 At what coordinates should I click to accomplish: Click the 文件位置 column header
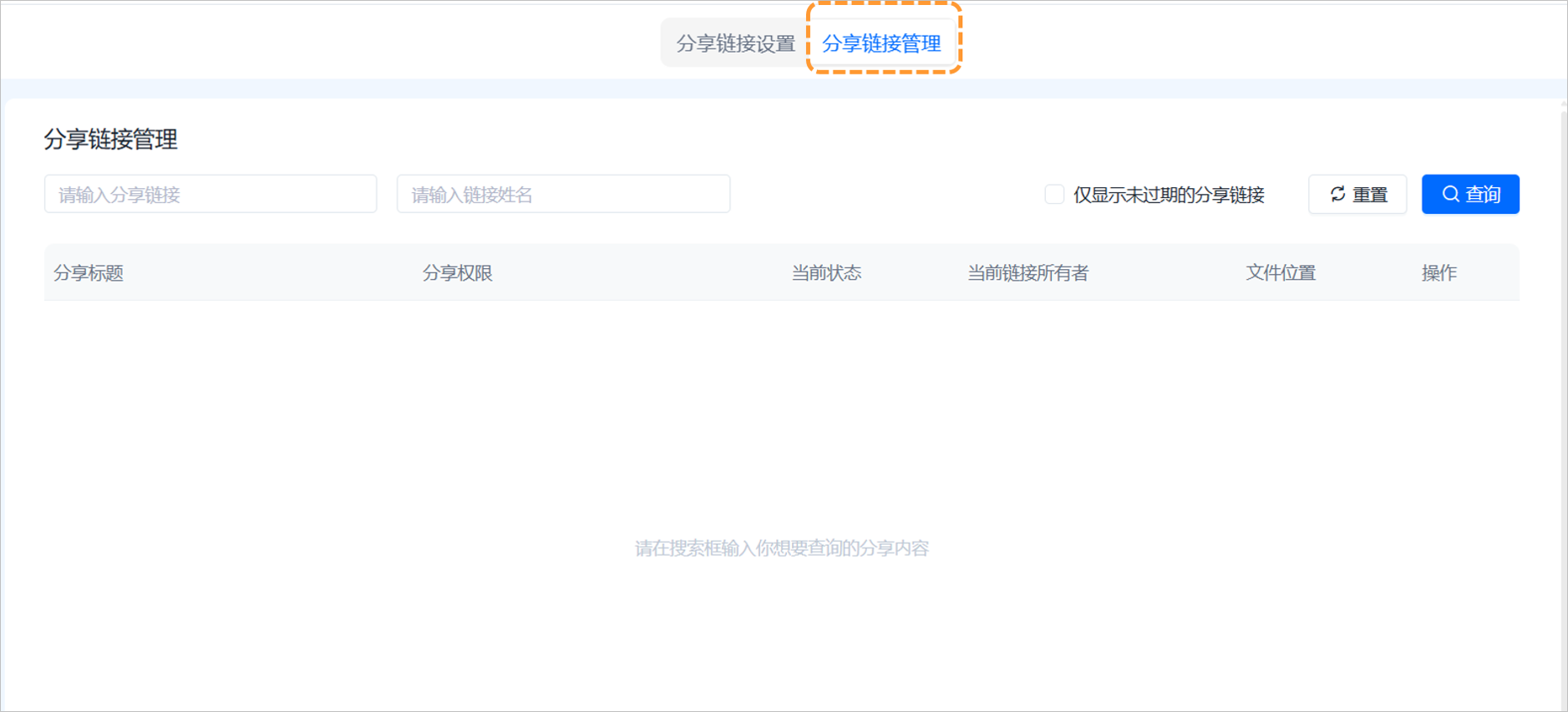(1280, 273)
